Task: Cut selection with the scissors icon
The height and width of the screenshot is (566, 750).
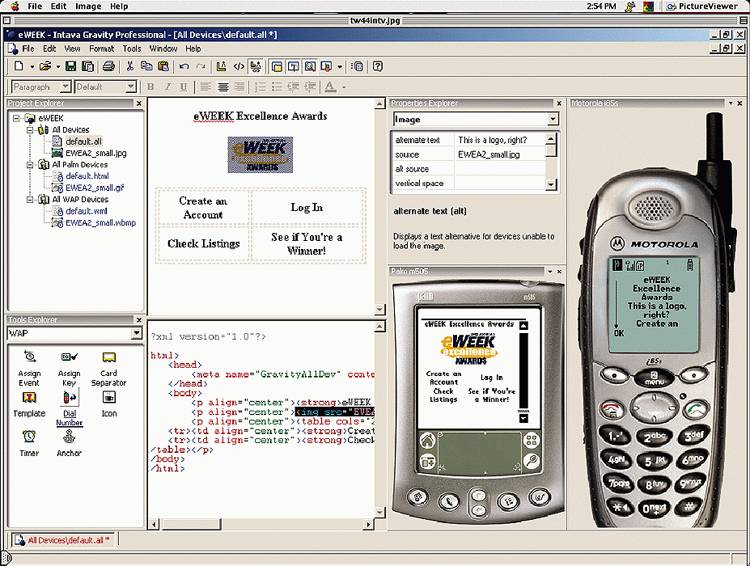Action: pos(130,66)
